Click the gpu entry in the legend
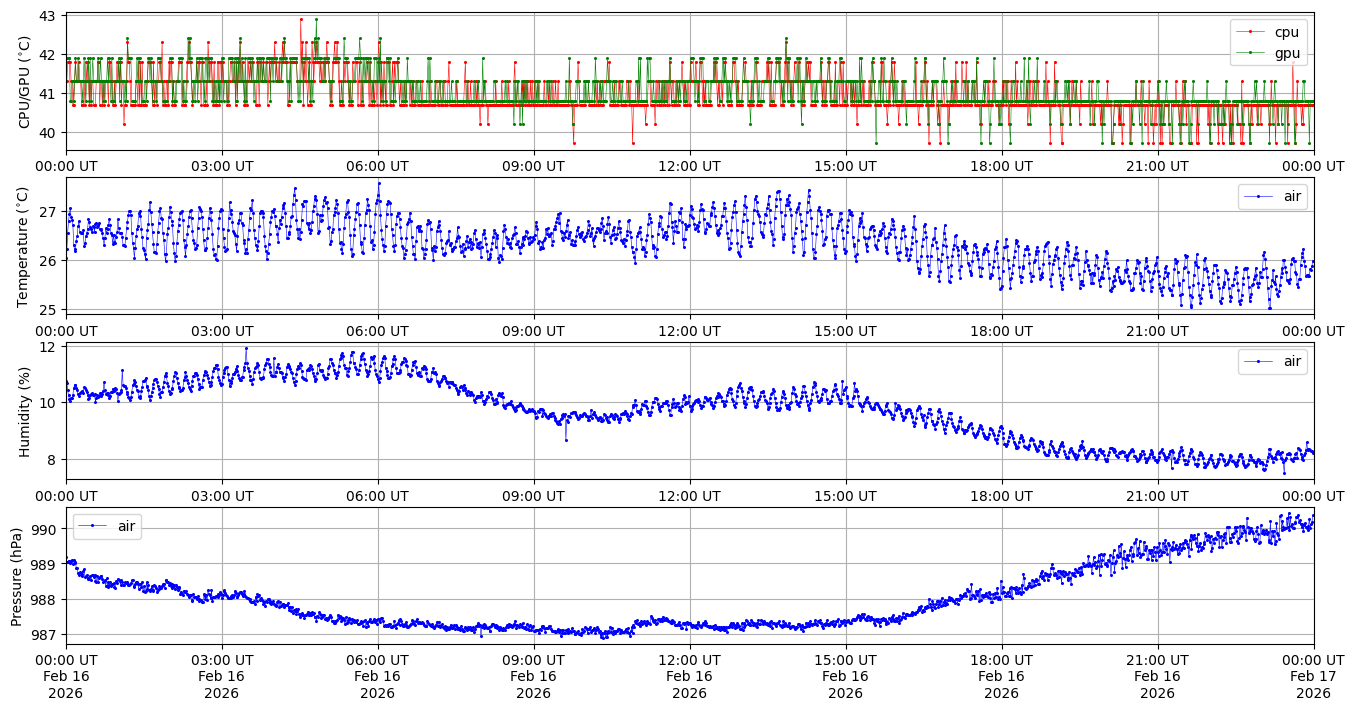The height and width of the screenshot is (710, 1354). 1287,53
